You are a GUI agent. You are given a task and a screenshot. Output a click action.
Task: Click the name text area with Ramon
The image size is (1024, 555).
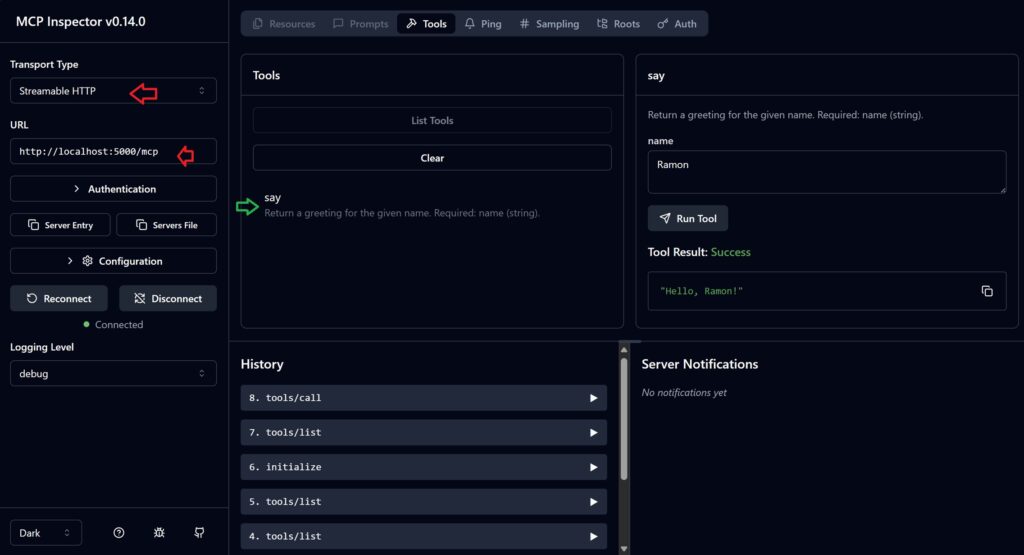pyautogui.click(x=827, y=172)
